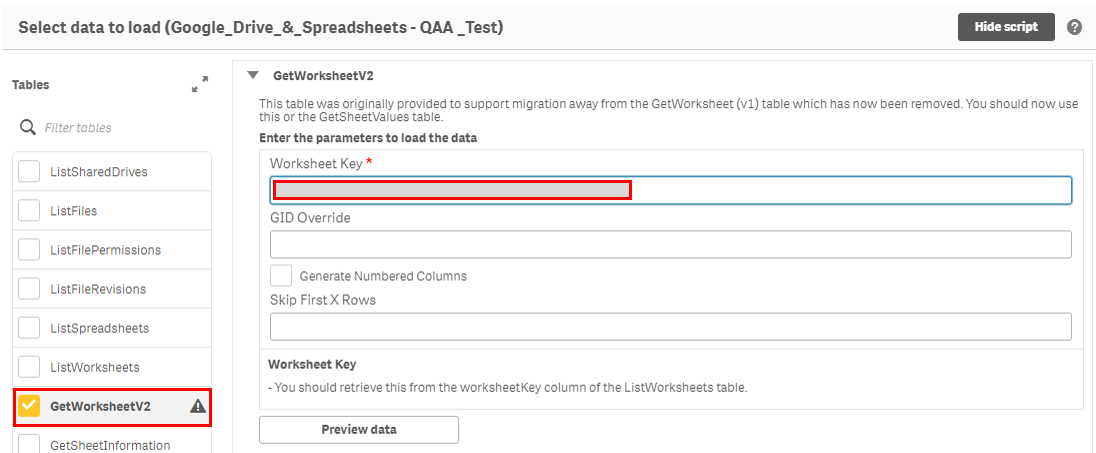Check the ListSpreadsheets checkbox
This screenshot has height=453, width=1096.
[29, 328]
